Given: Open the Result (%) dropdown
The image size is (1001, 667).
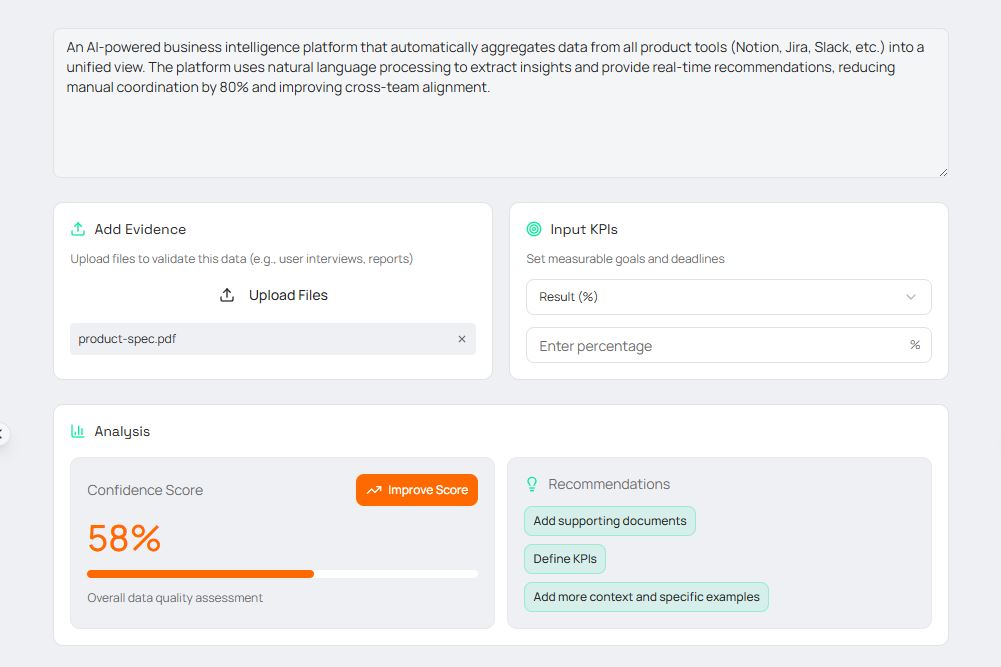Looking at the screenshot, I should 728,297.
